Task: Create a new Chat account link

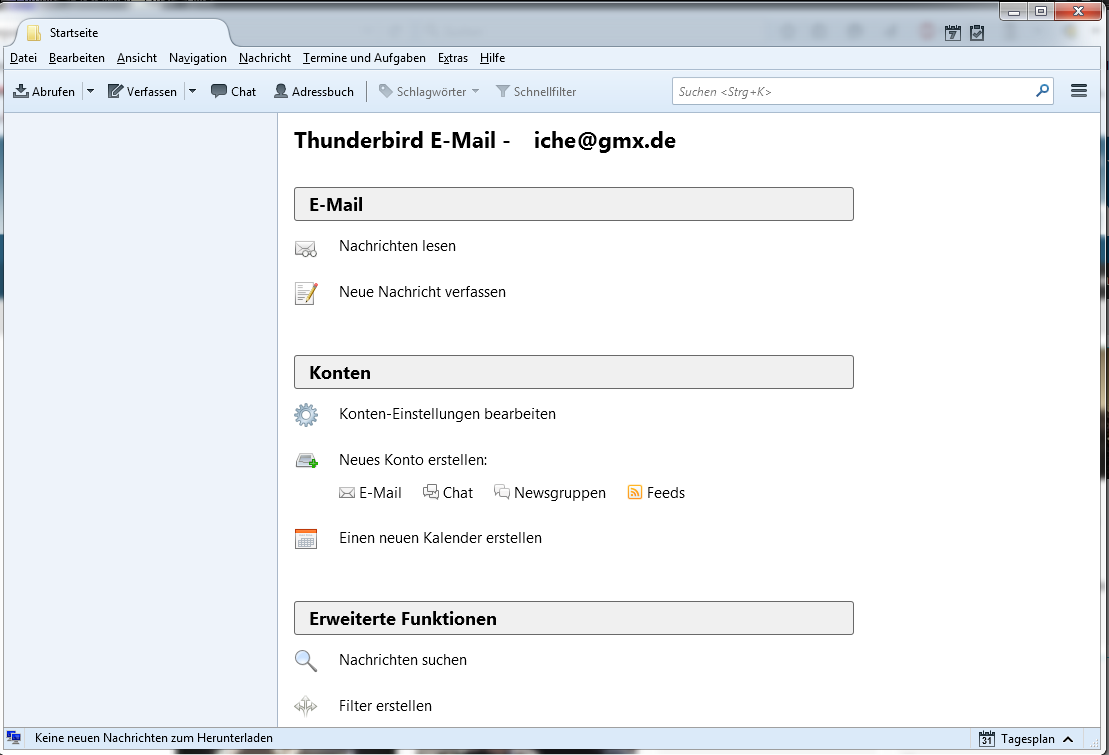Action: [x=448, y=492]
